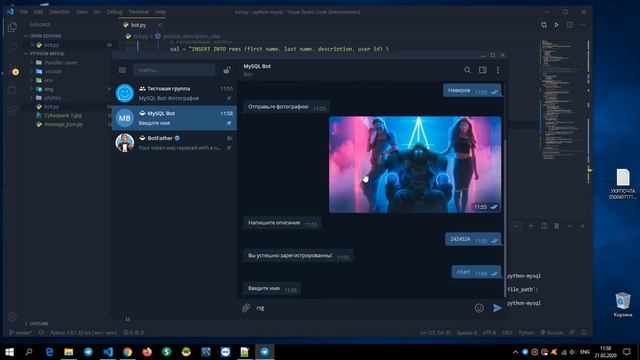
Task: Open the VS Code activity icon with yellow badge
Action: point(14,71)
